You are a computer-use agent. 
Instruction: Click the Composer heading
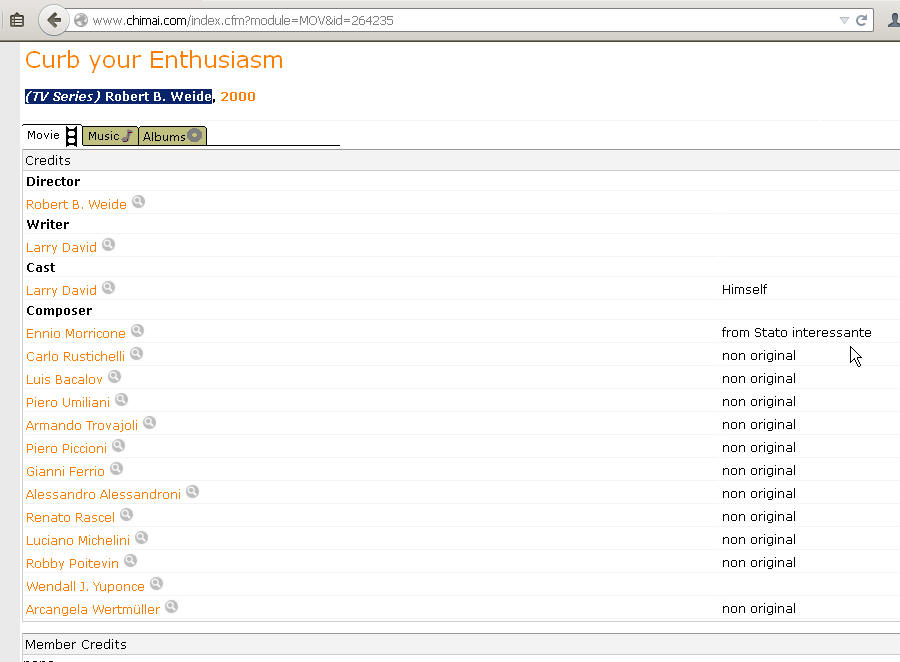pyautogui.click(x=59, y=311)
